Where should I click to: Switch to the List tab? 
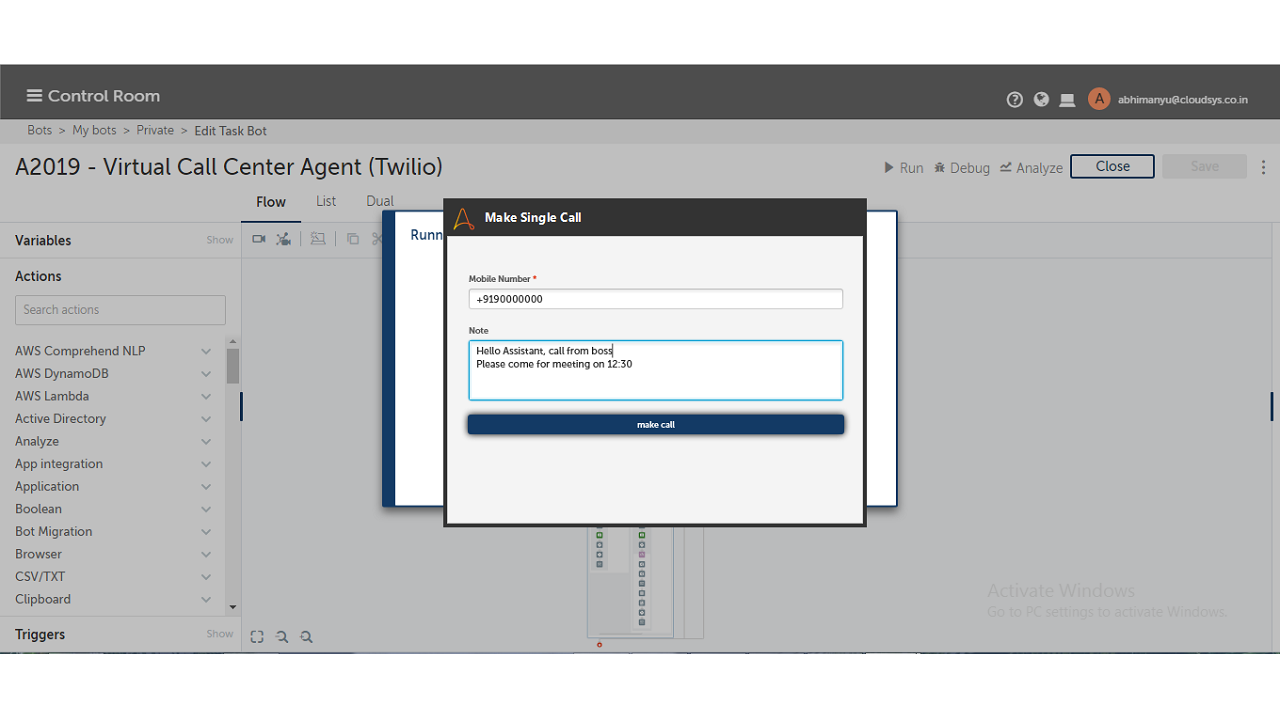[x=326, y=201]
